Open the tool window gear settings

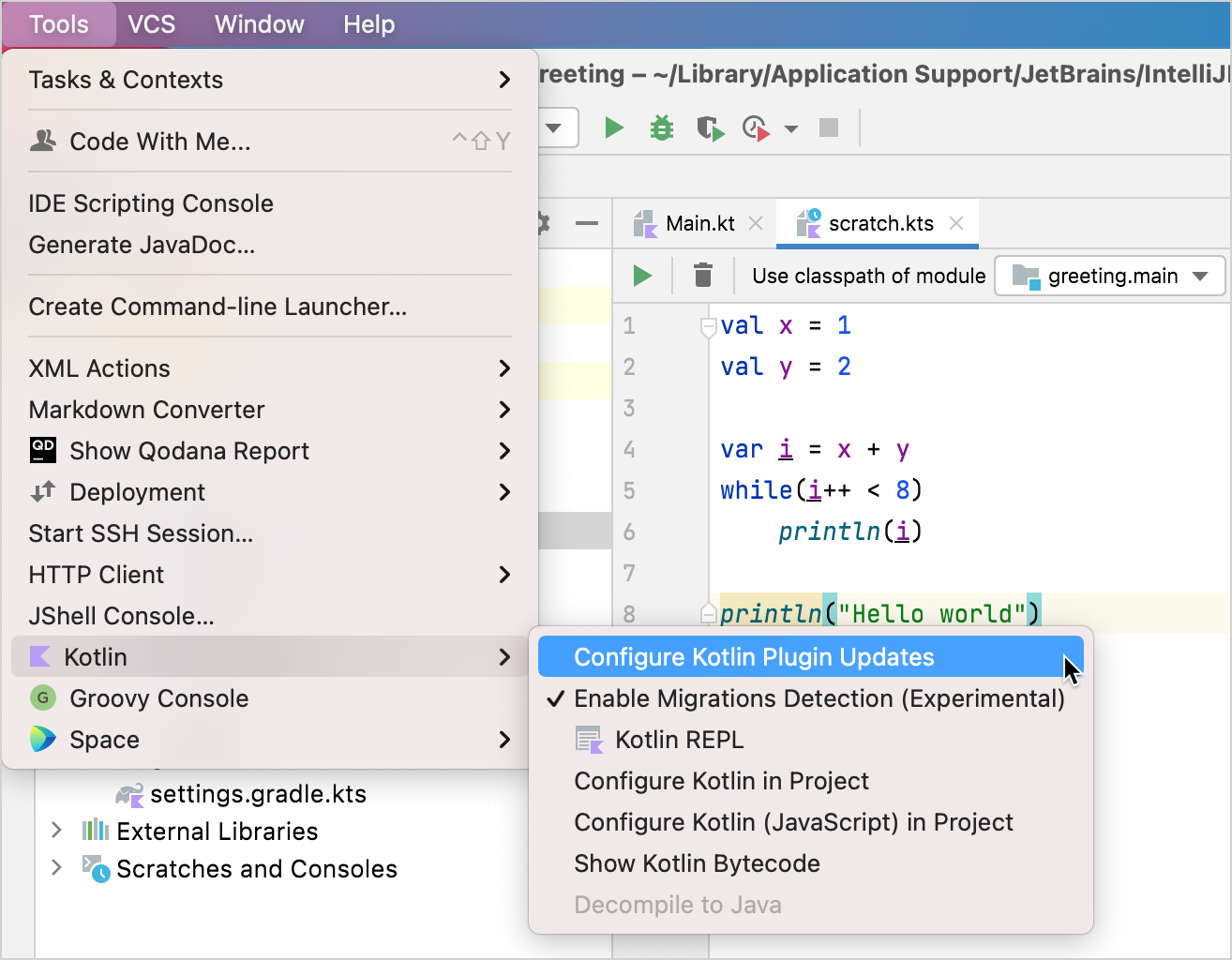click(x=543, y=223)
